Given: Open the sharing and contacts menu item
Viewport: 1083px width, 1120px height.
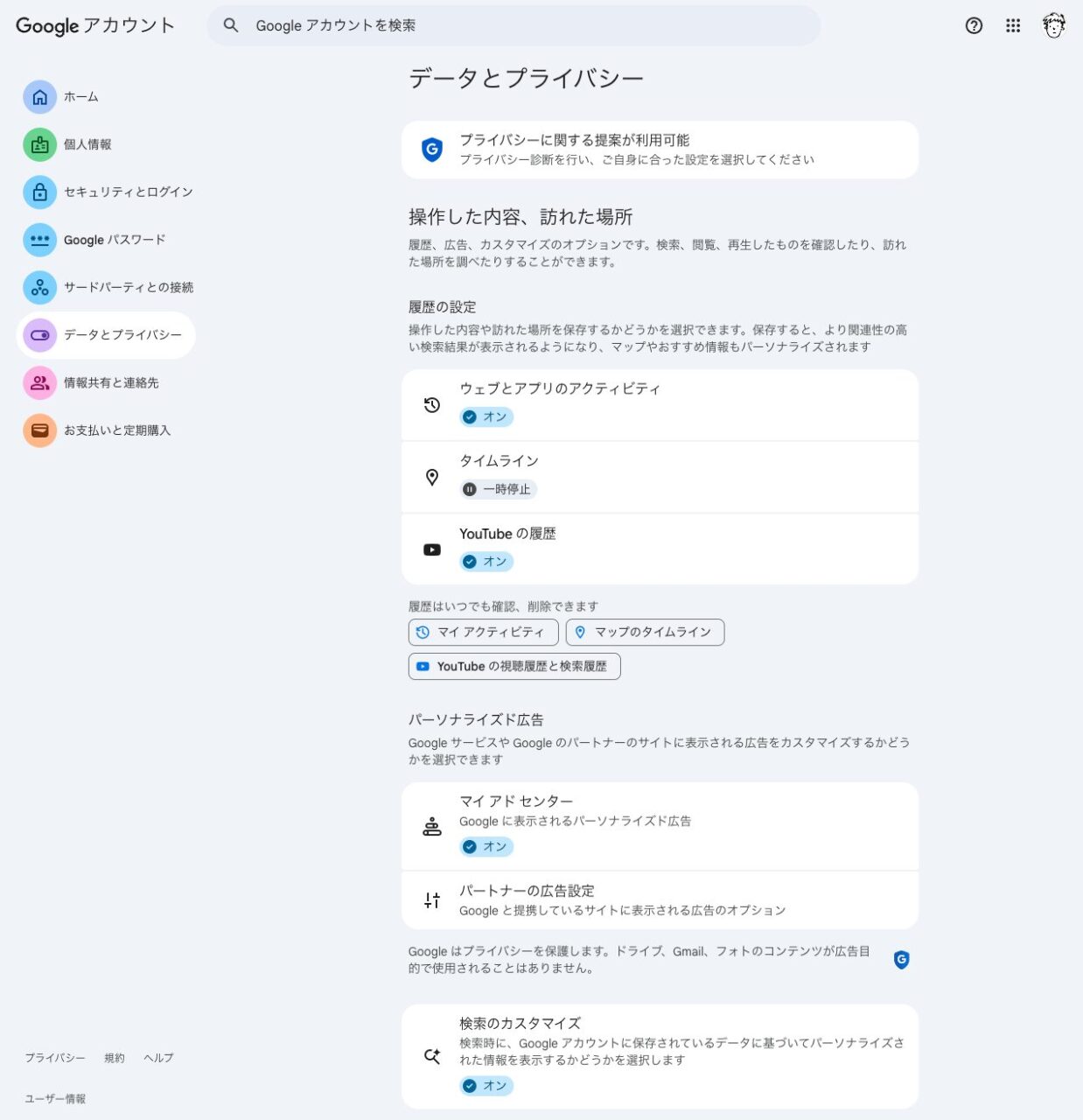Looking at the screenshot, I should (x=111, y=383).
